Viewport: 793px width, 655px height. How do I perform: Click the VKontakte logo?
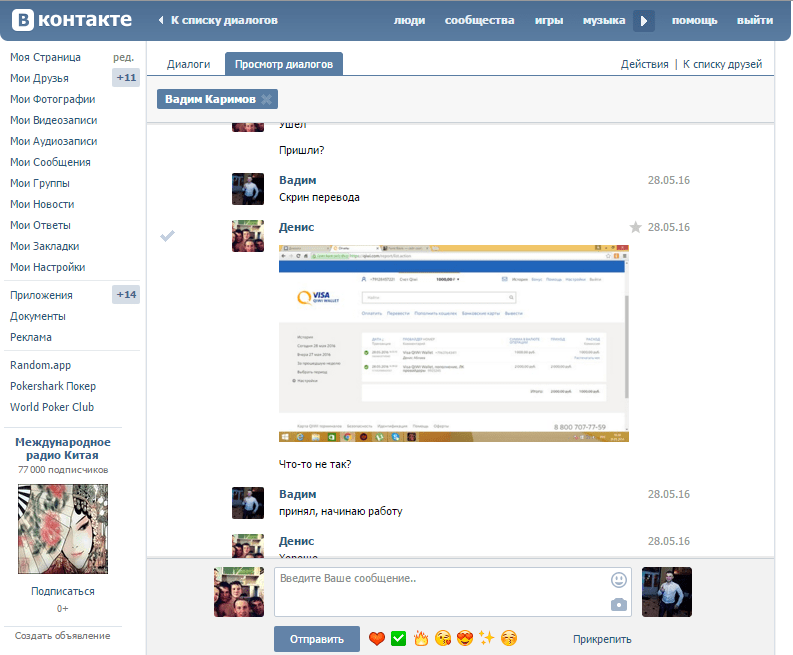point(70,20)
